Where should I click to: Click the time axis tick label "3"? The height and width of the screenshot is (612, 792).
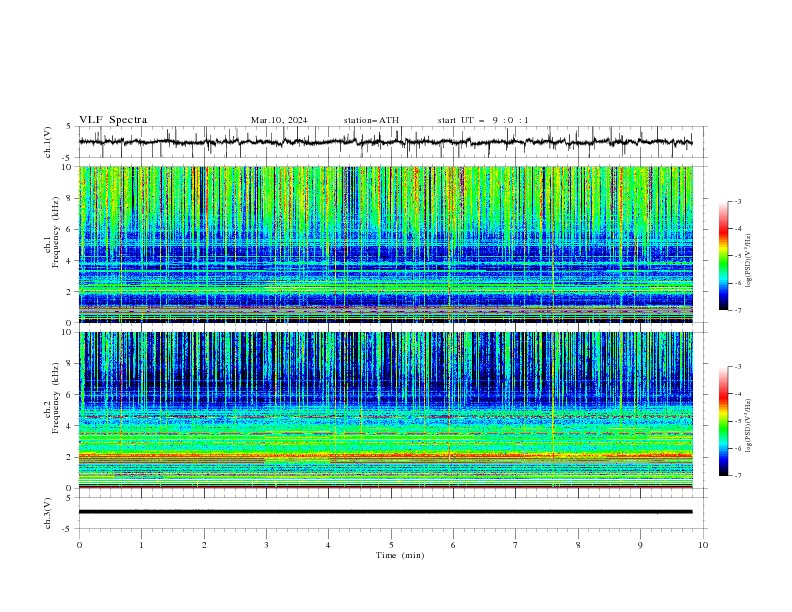point(266,545)
